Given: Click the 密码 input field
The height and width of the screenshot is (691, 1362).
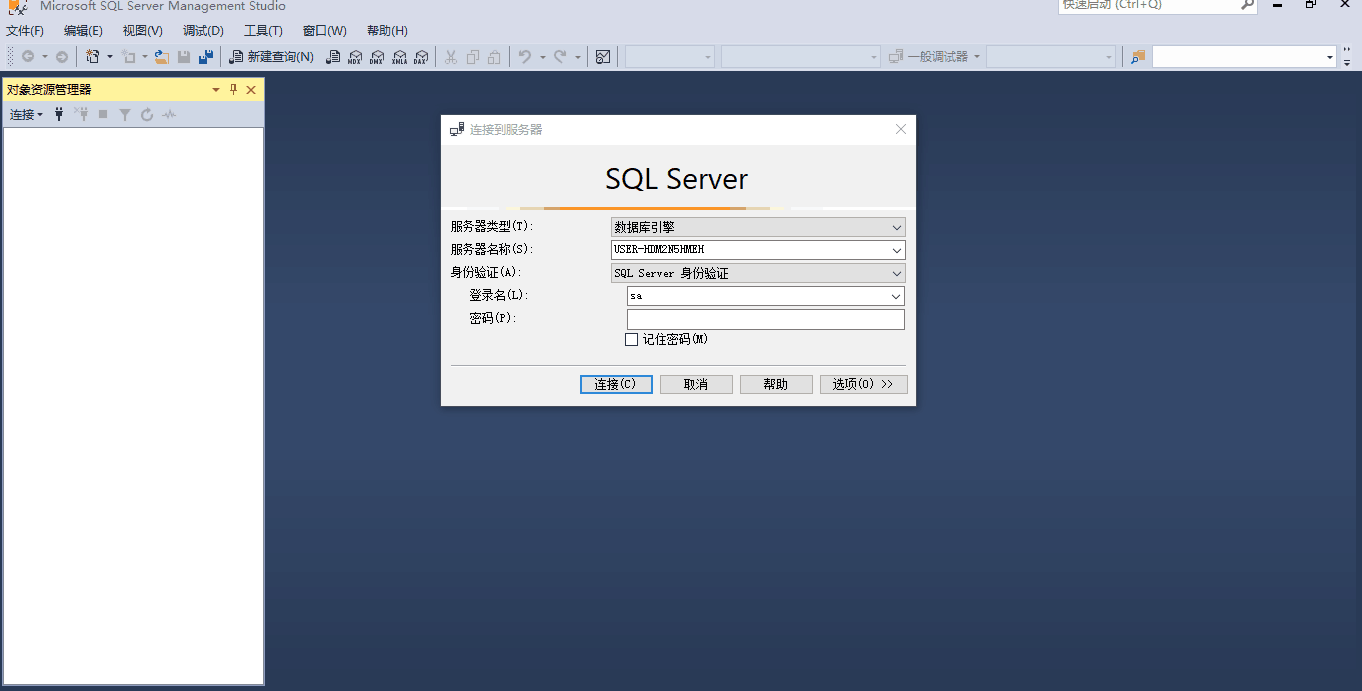Looking at the screenshot, I should coord(766,319).
